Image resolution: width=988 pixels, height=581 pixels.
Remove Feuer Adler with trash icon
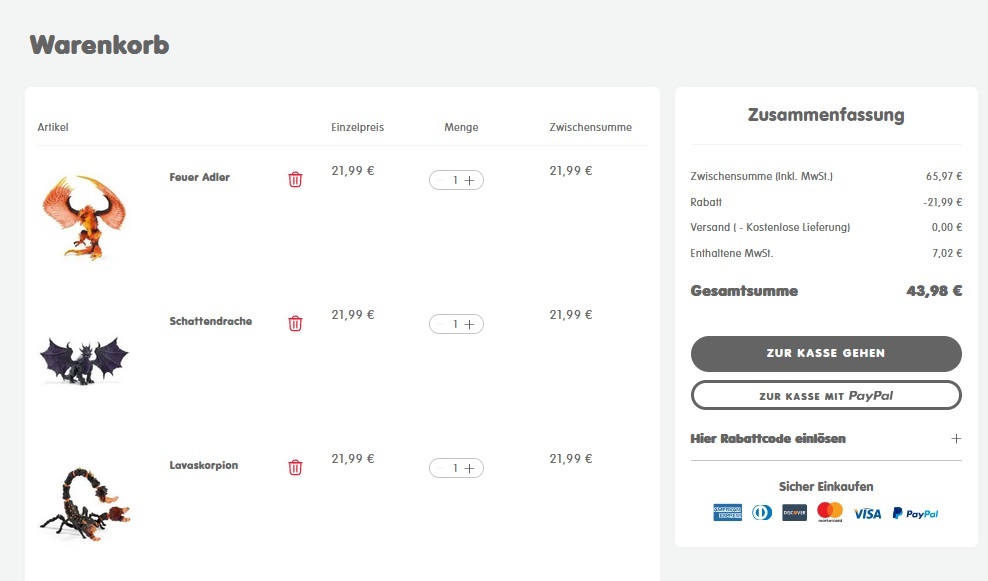coord(295,180)
